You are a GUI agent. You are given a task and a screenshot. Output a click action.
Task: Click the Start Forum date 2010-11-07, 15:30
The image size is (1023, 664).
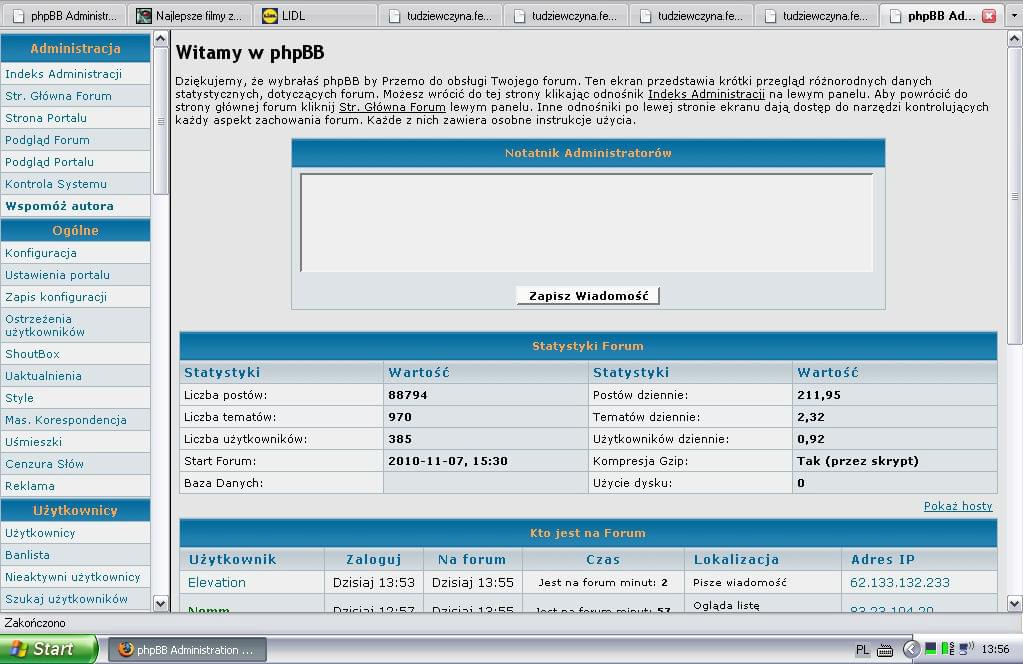(448, 461)
